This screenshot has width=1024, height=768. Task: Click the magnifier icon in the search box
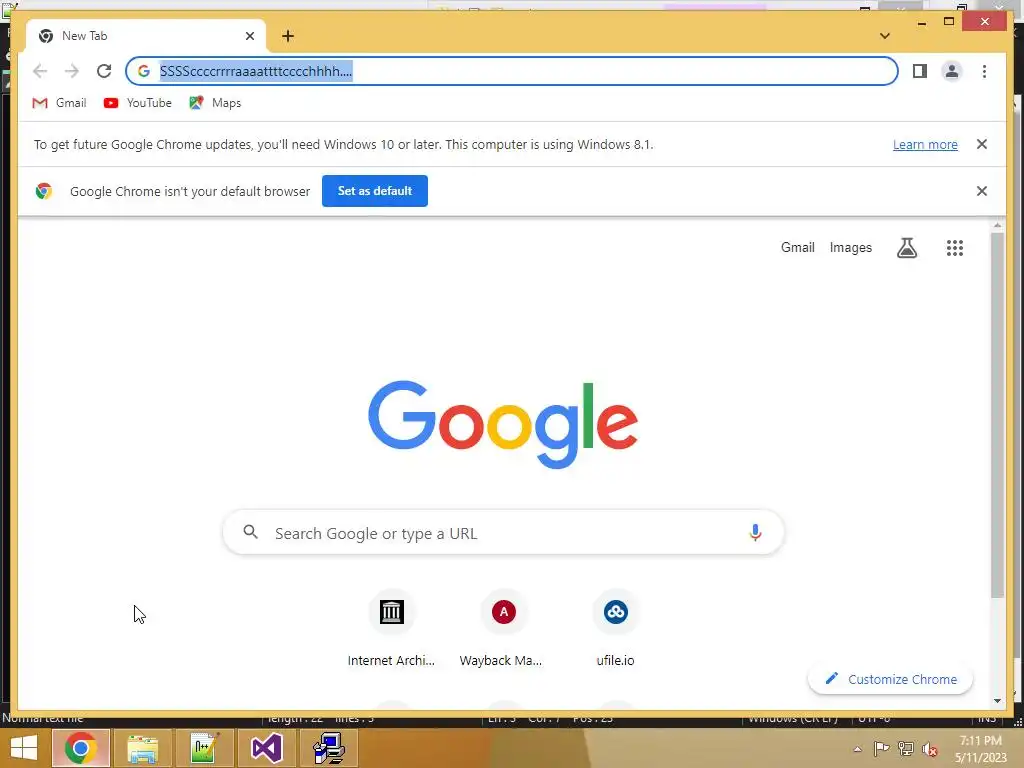[x=251, y=532]
